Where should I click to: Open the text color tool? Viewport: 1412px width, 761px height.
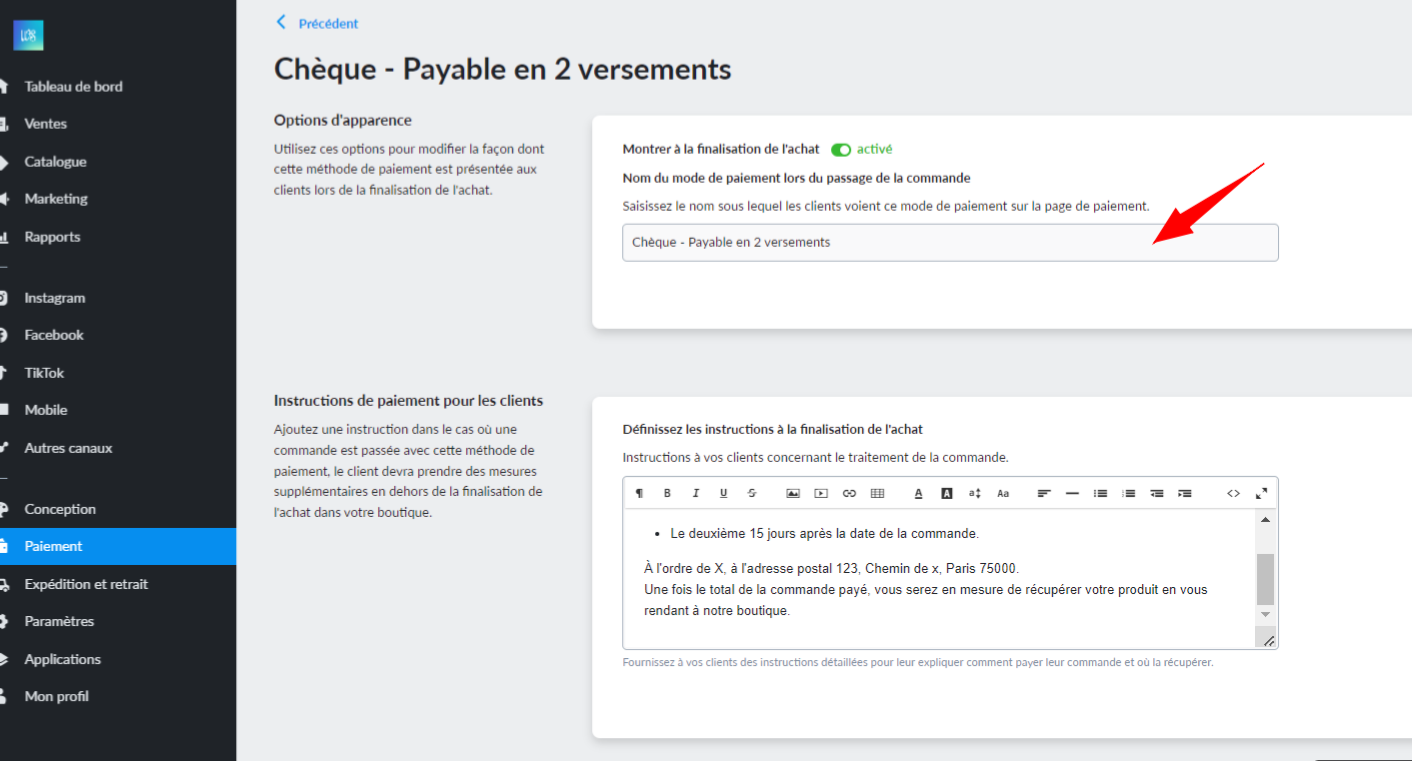click(x=919, y=493)
